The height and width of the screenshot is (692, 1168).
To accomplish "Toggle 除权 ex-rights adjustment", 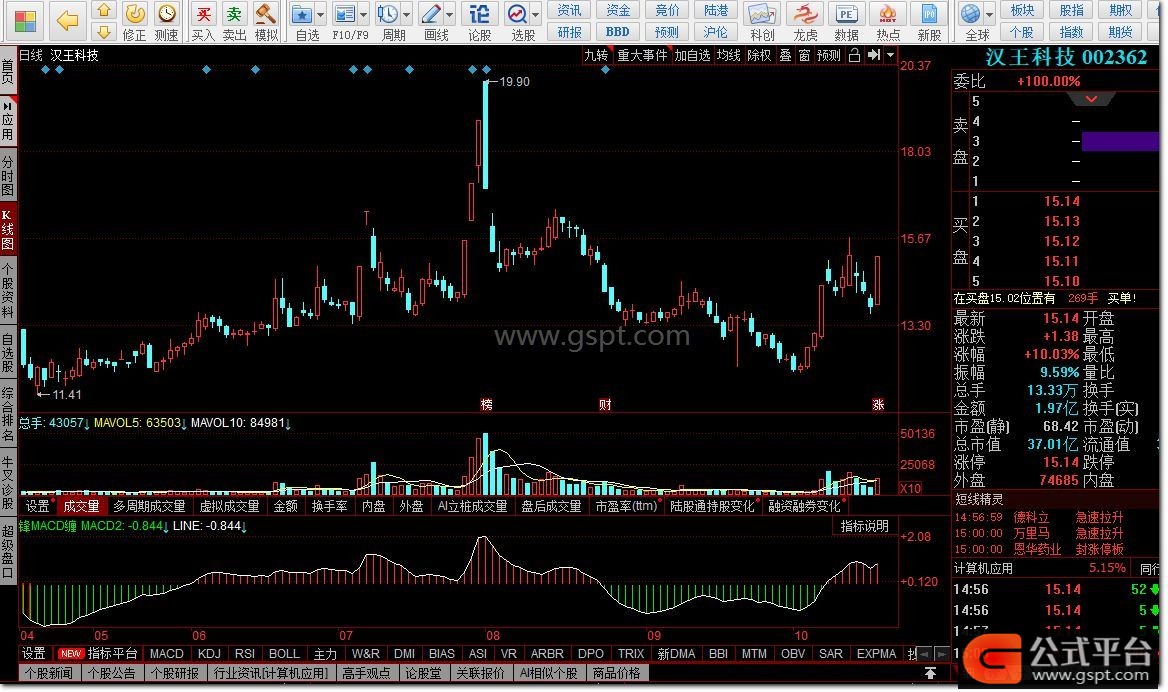I will [x=759, y=55].
